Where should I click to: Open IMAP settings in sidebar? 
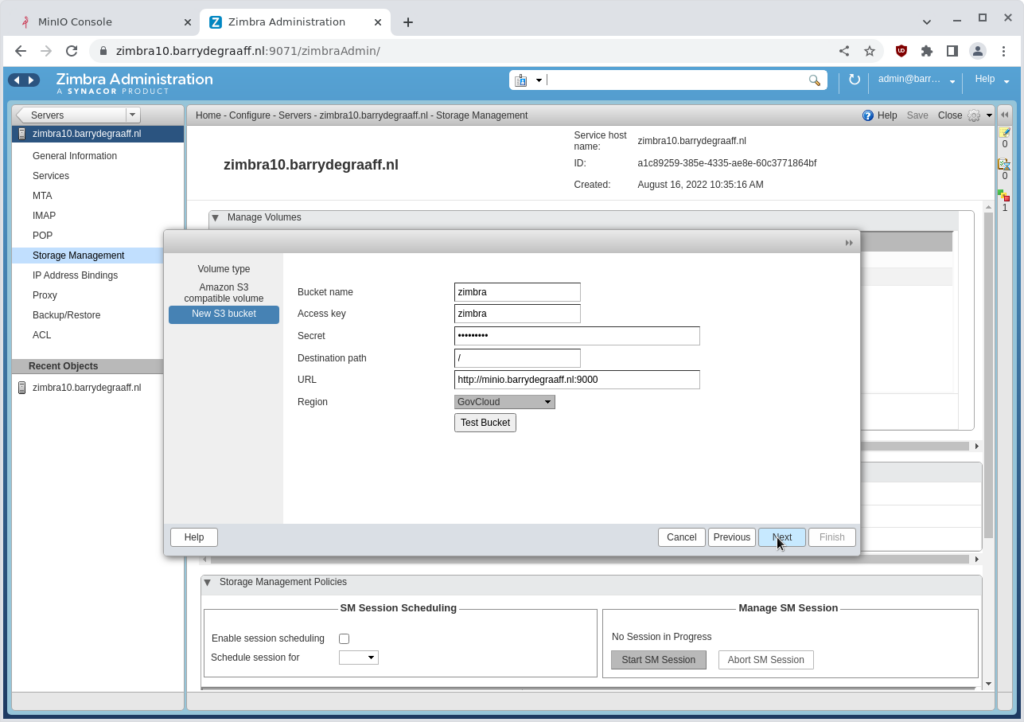pos(44,216)
